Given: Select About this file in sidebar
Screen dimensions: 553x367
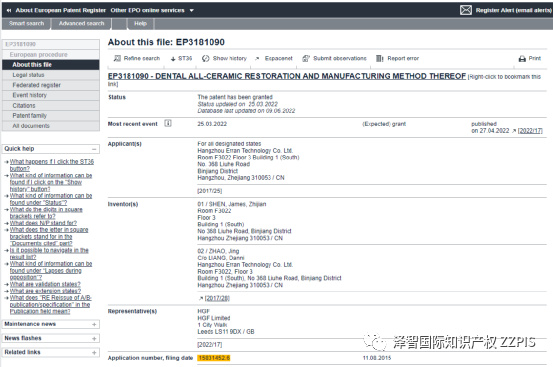Looking at the screenshot, I should point(51,65).
